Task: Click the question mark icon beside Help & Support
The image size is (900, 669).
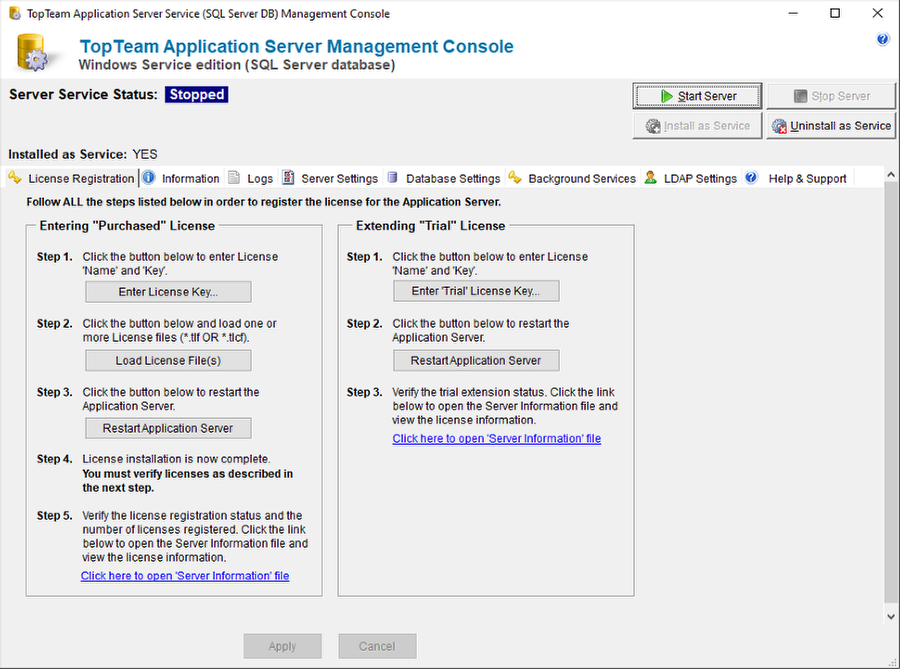Action: [751, 178]
